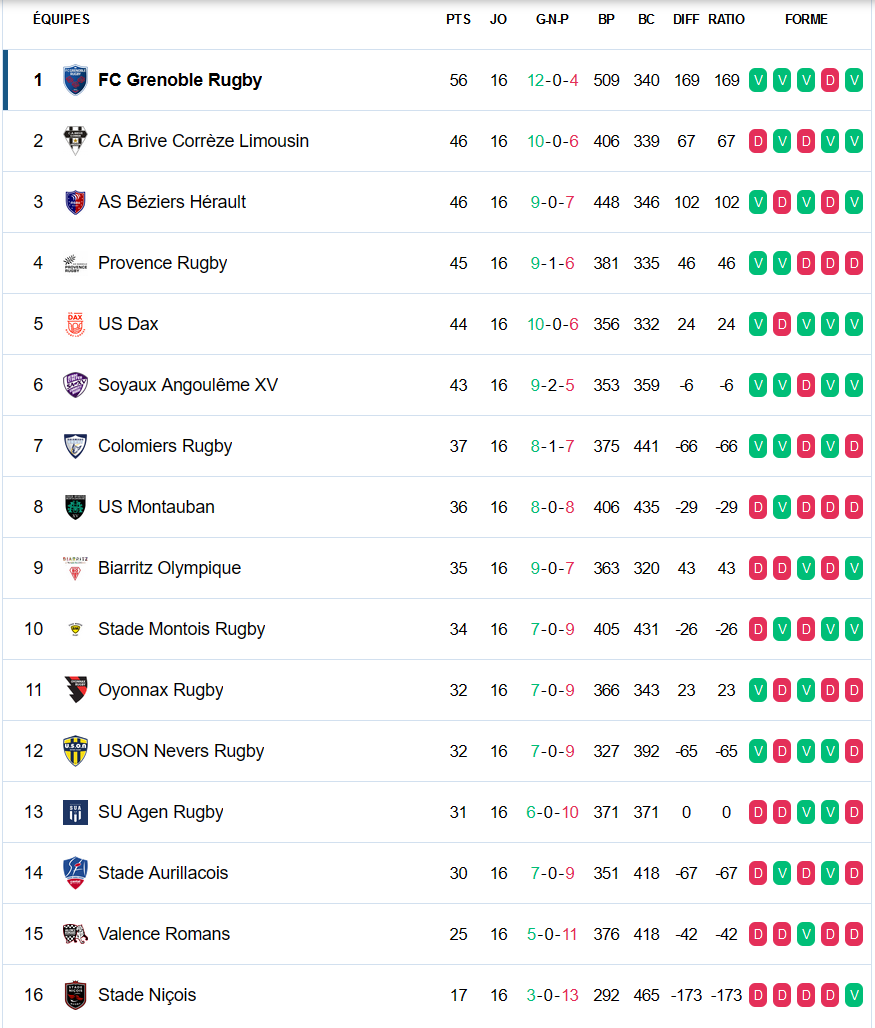Click the SU Agen Rugby blue logo
Screen dimensions: 875x1028
click(x=75, y=812)
